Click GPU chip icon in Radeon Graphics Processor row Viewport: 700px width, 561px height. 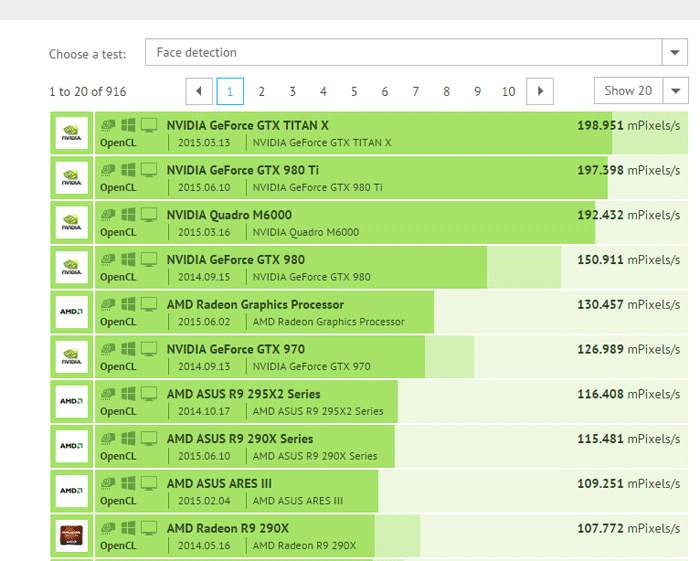[x=108, y=304]
